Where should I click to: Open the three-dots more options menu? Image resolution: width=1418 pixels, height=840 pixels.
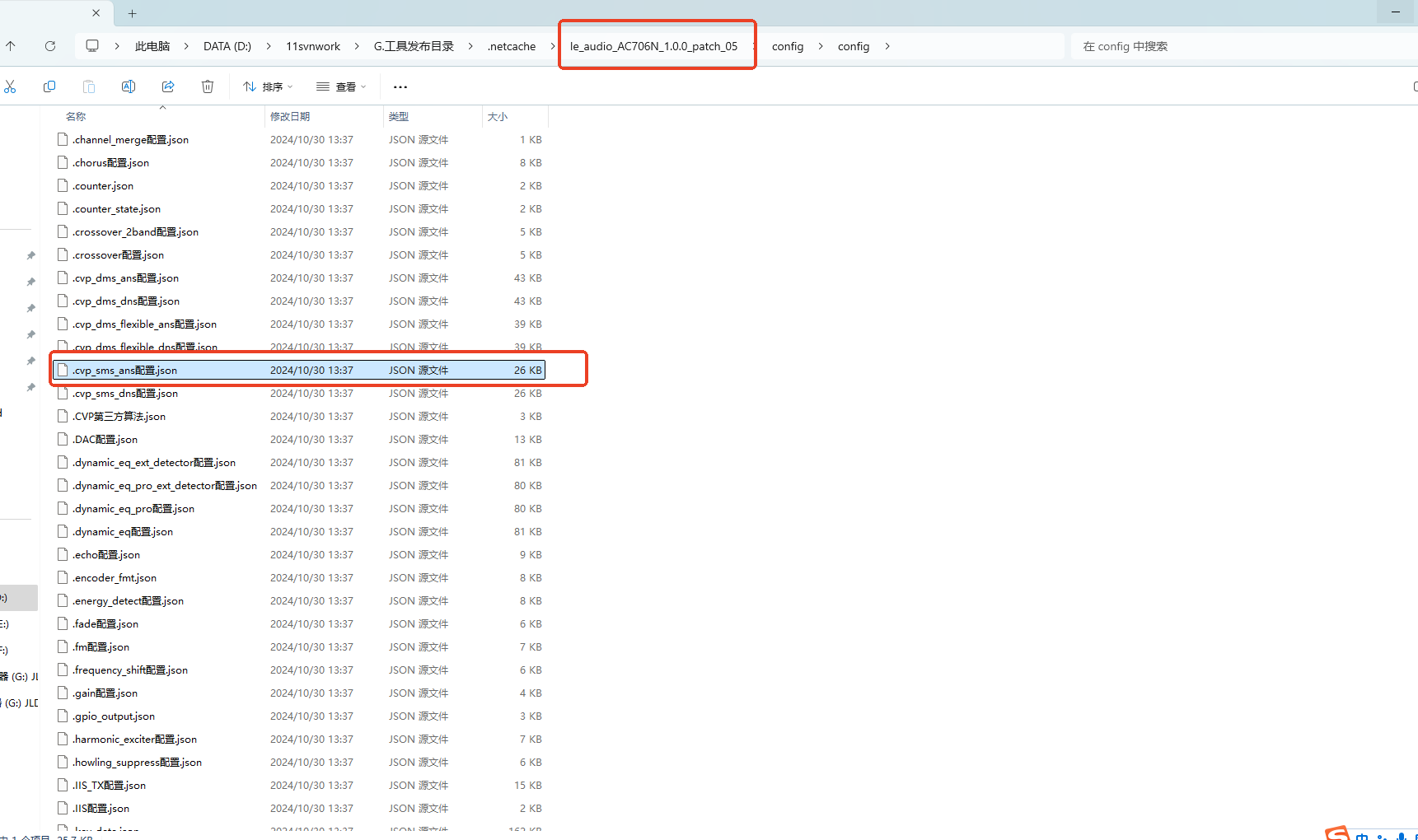400,86
